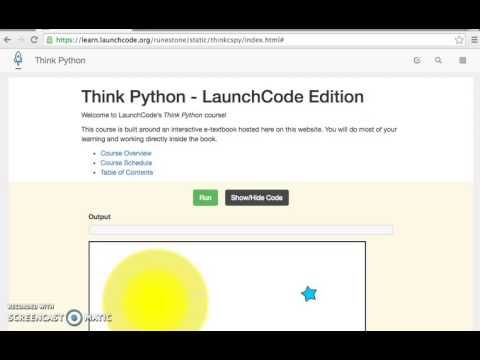Bookmark the page with the star icon

coord(459,40)
